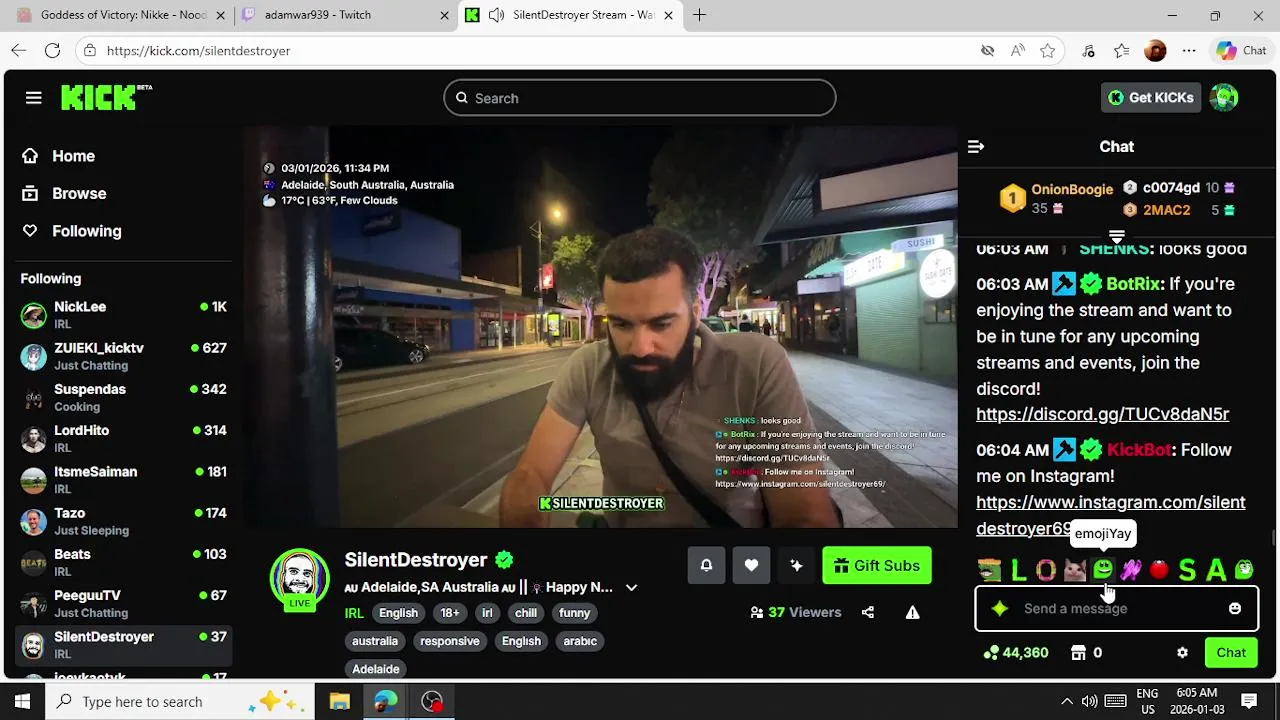Open Tazo Just Sleeping channel

[x=124, y=521]
